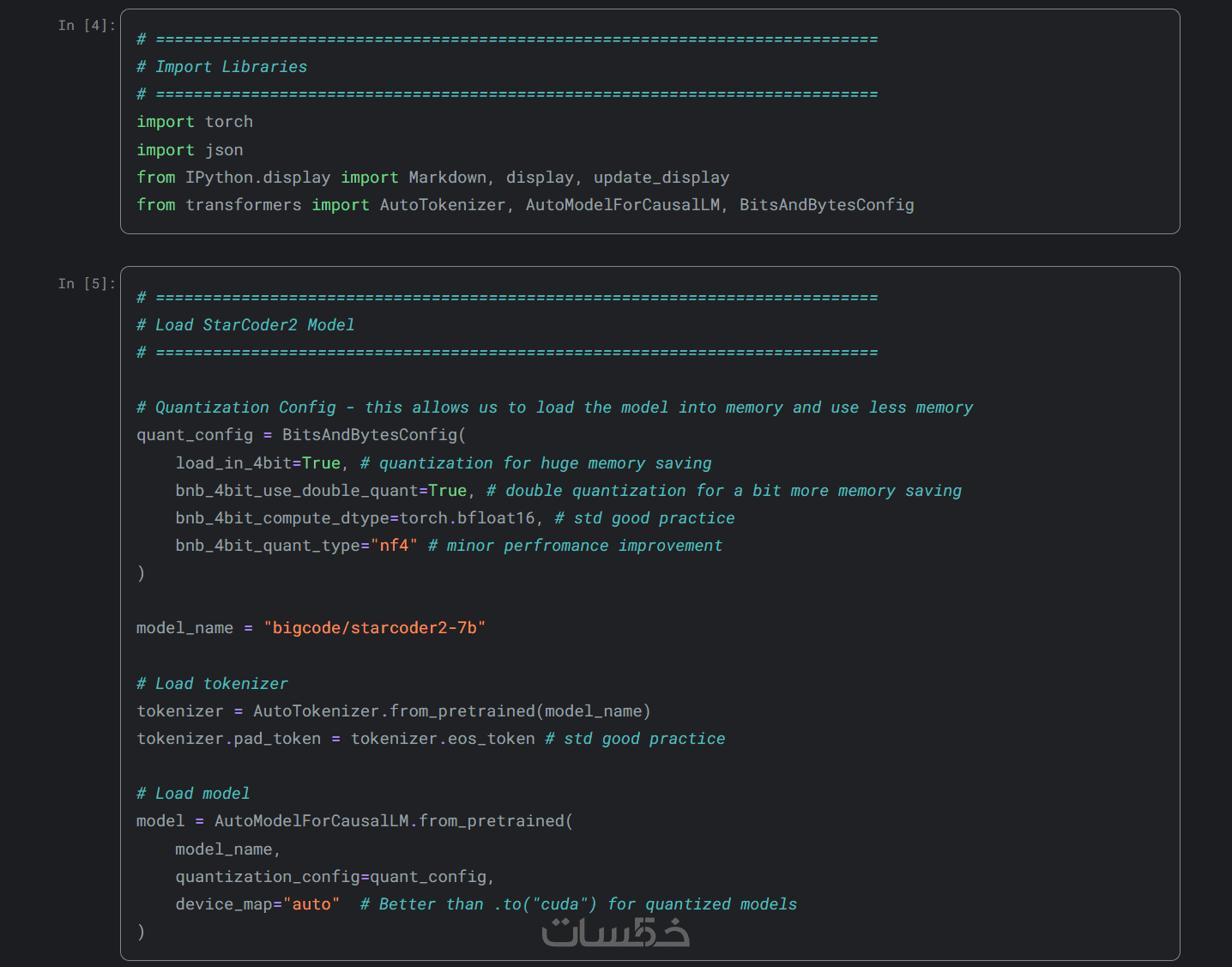Click the "# Quantization Config" comment line
Viewport: 1232px width, 967px height.
coord(554,408)
